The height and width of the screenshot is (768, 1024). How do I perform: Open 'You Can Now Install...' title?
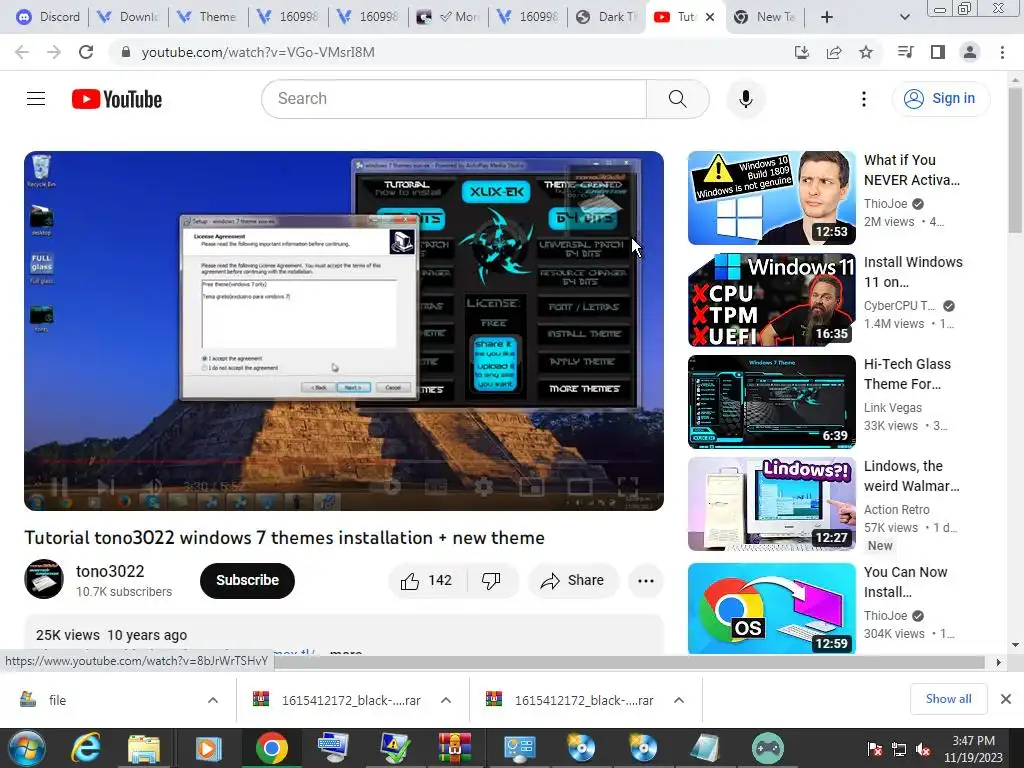click(905, 582)
